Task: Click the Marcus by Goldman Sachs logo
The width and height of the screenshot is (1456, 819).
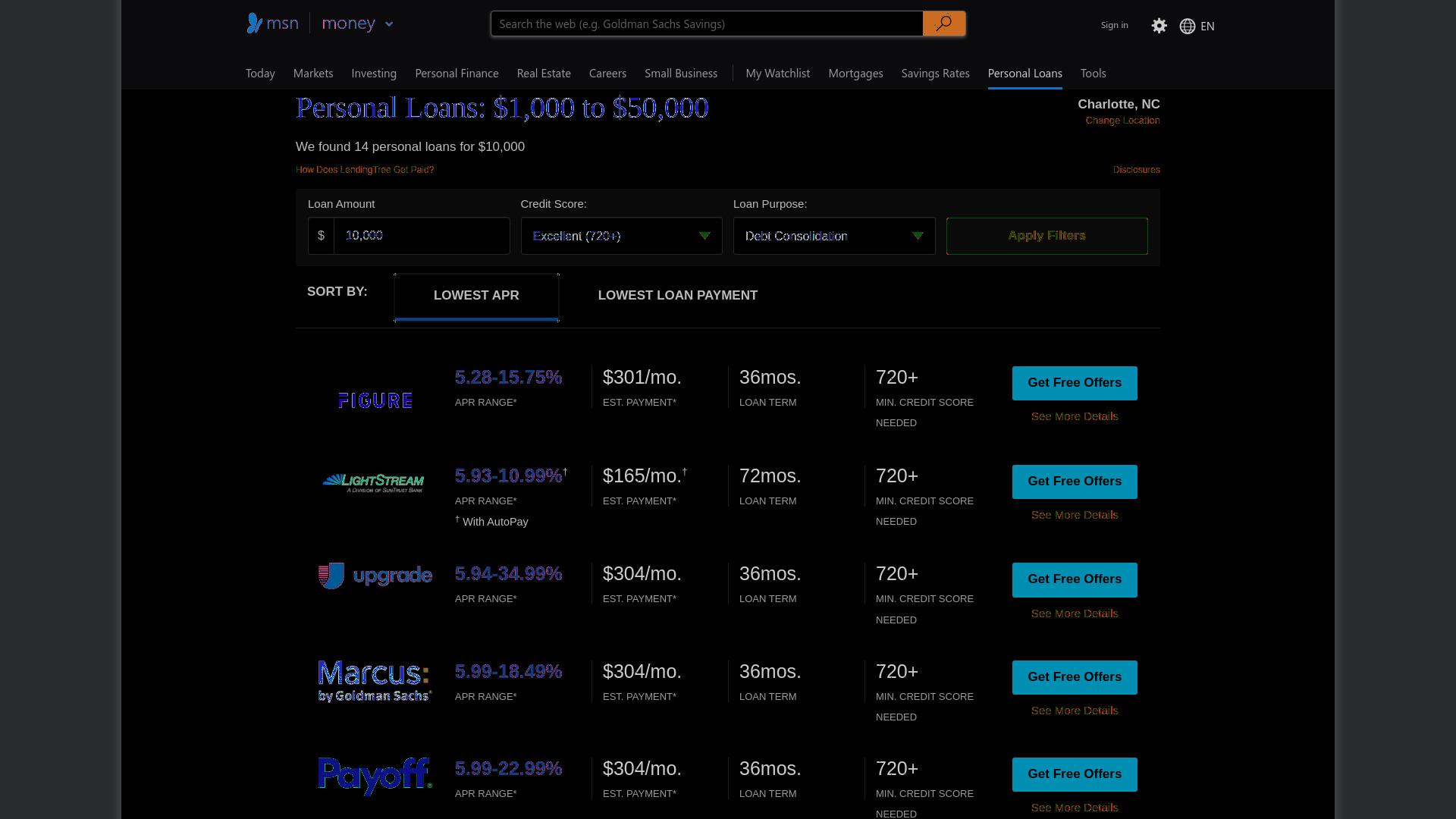Action: pyautogui.click(x=375, y=681)
